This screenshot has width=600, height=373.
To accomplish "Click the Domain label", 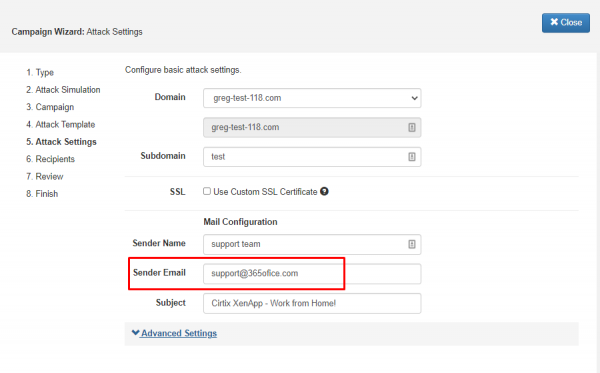I will 170,97.
